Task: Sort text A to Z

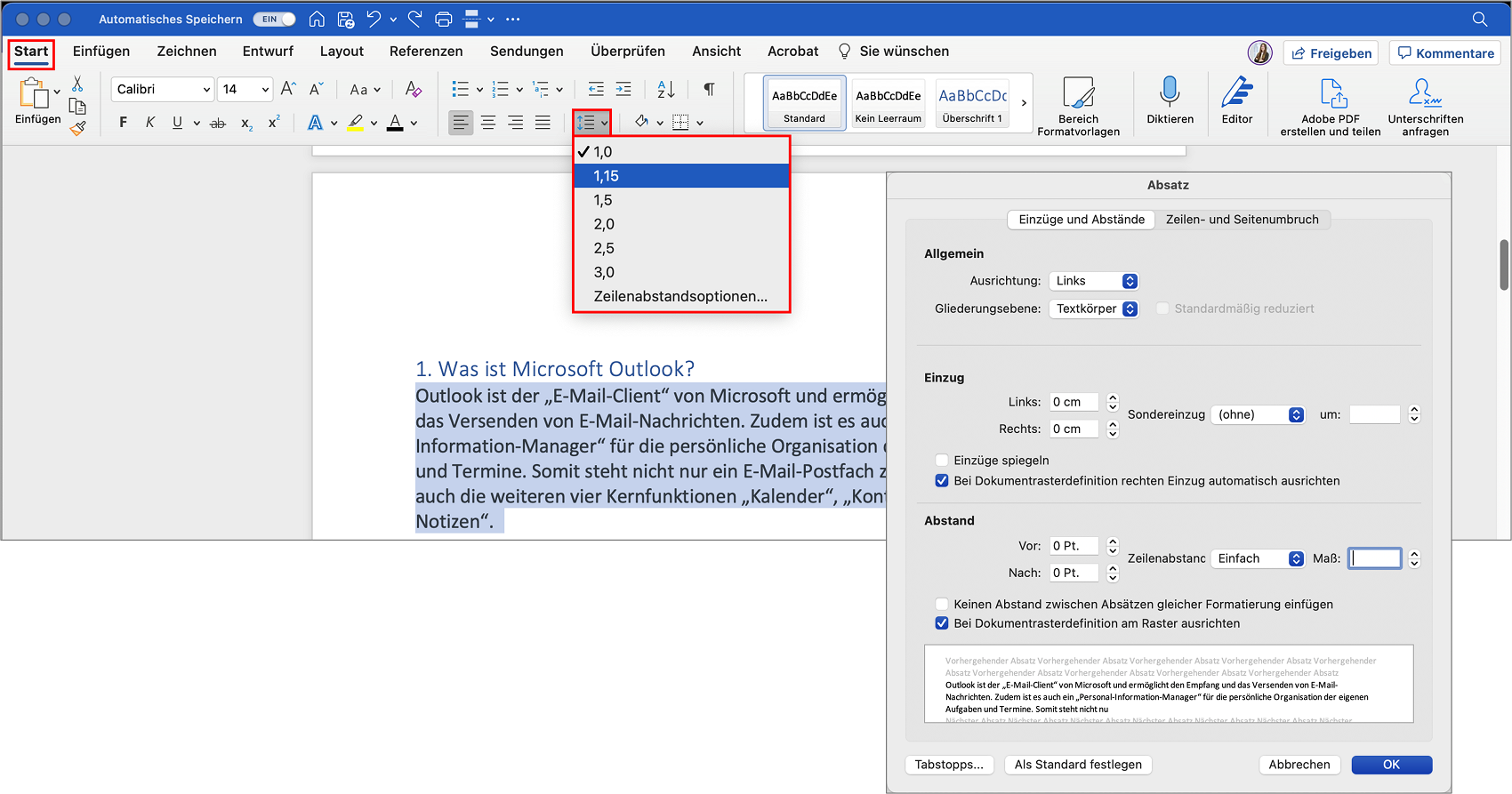Action: pyautogui.click(x=666, y=89)
